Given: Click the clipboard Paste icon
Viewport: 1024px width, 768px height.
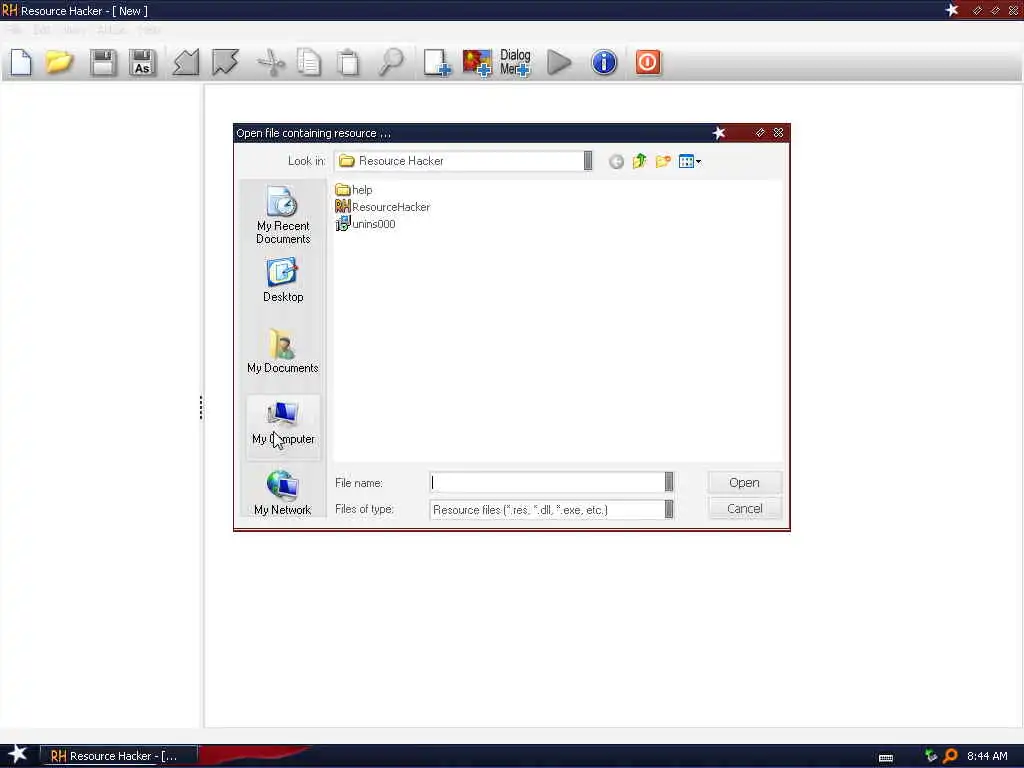Looking at the screenshot, I should [x=348, y=63].
